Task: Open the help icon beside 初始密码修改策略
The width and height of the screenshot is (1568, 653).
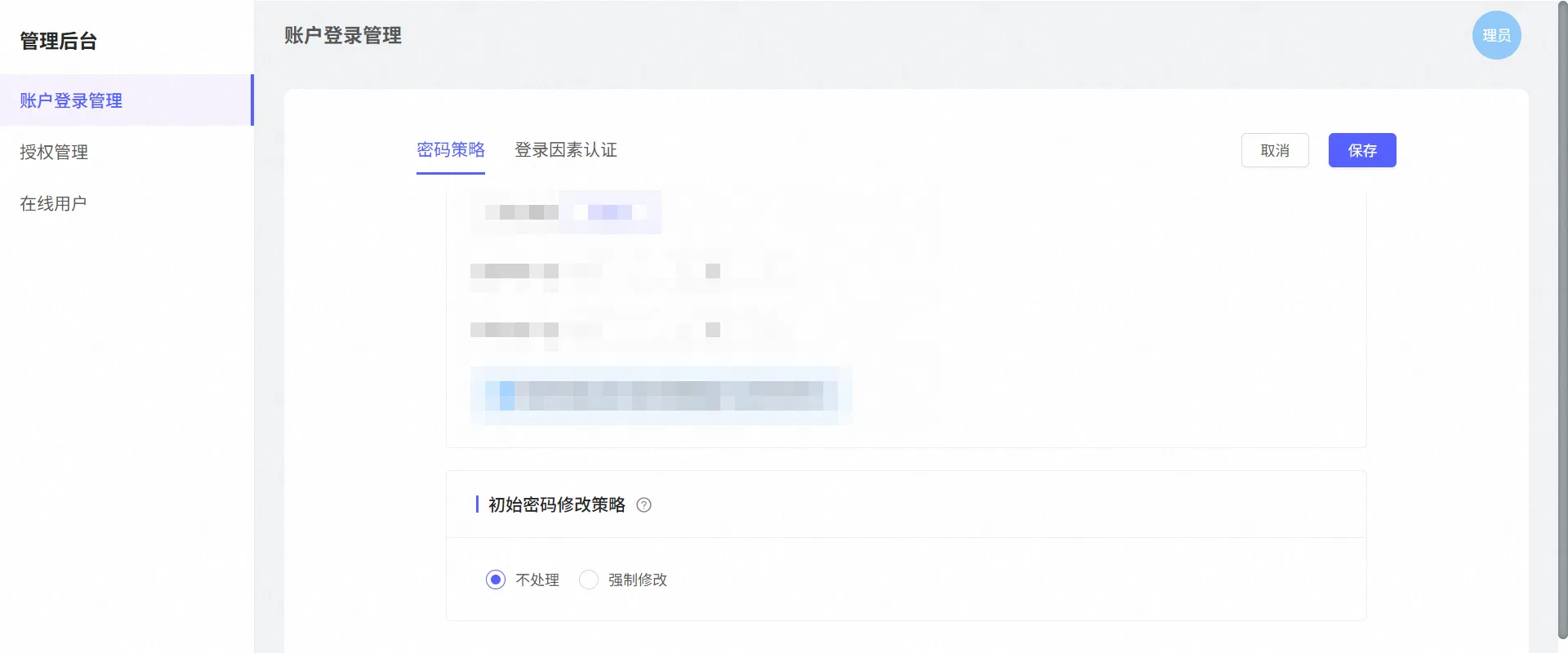Action: point(644,505)
